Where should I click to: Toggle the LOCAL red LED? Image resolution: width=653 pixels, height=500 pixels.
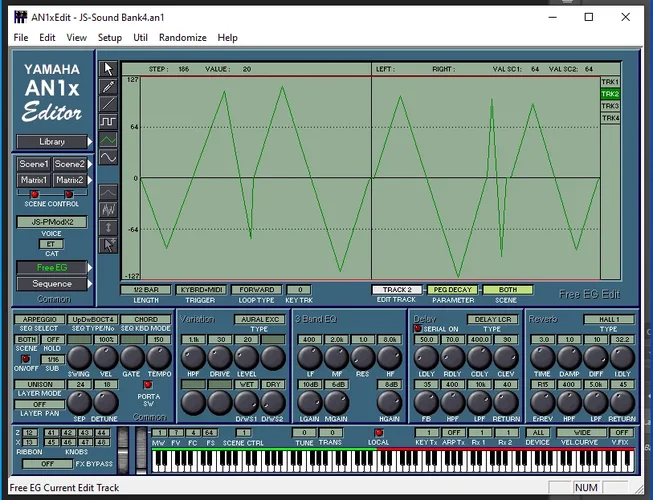[379, 433]
